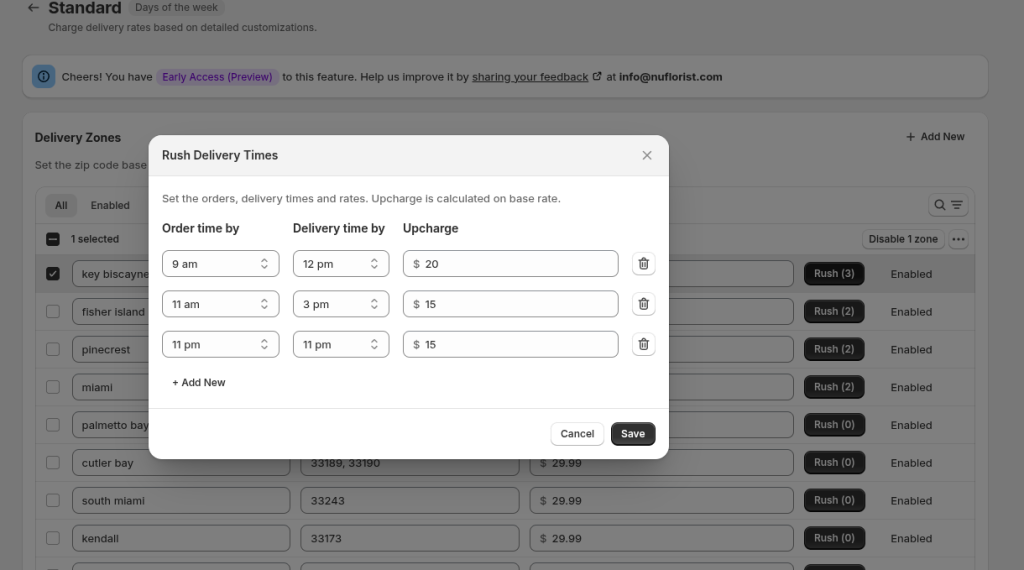Open the 9 am order time dropdown

pyautogui.click(x=220, y=264)
